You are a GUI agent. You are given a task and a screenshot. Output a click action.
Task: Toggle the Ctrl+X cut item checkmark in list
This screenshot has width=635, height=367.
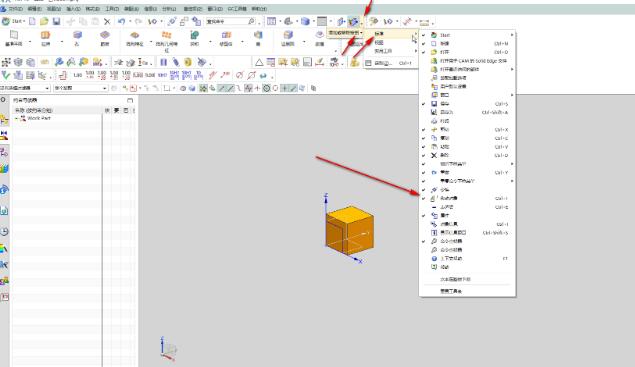[424, 130]
